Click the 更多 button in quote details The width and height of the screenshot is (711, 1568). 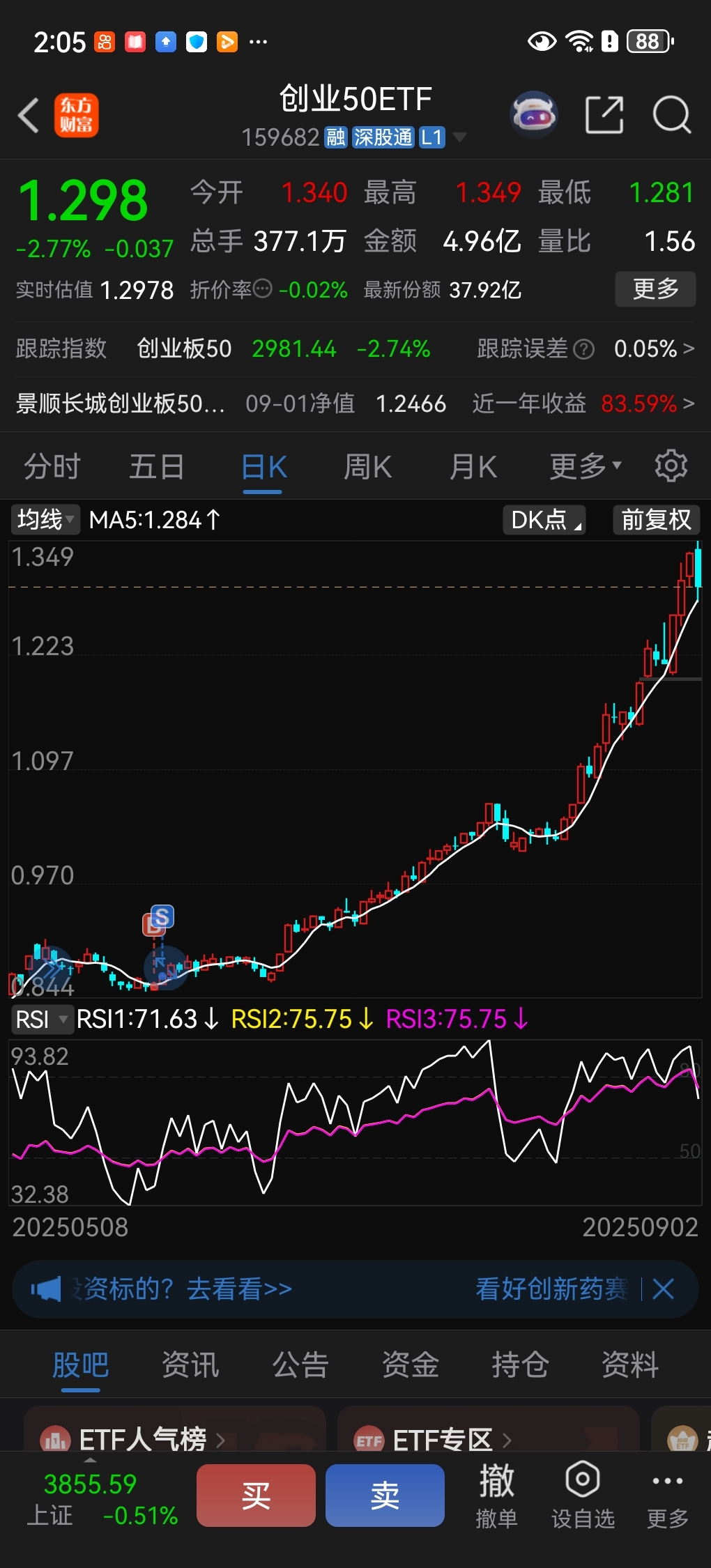655,289
